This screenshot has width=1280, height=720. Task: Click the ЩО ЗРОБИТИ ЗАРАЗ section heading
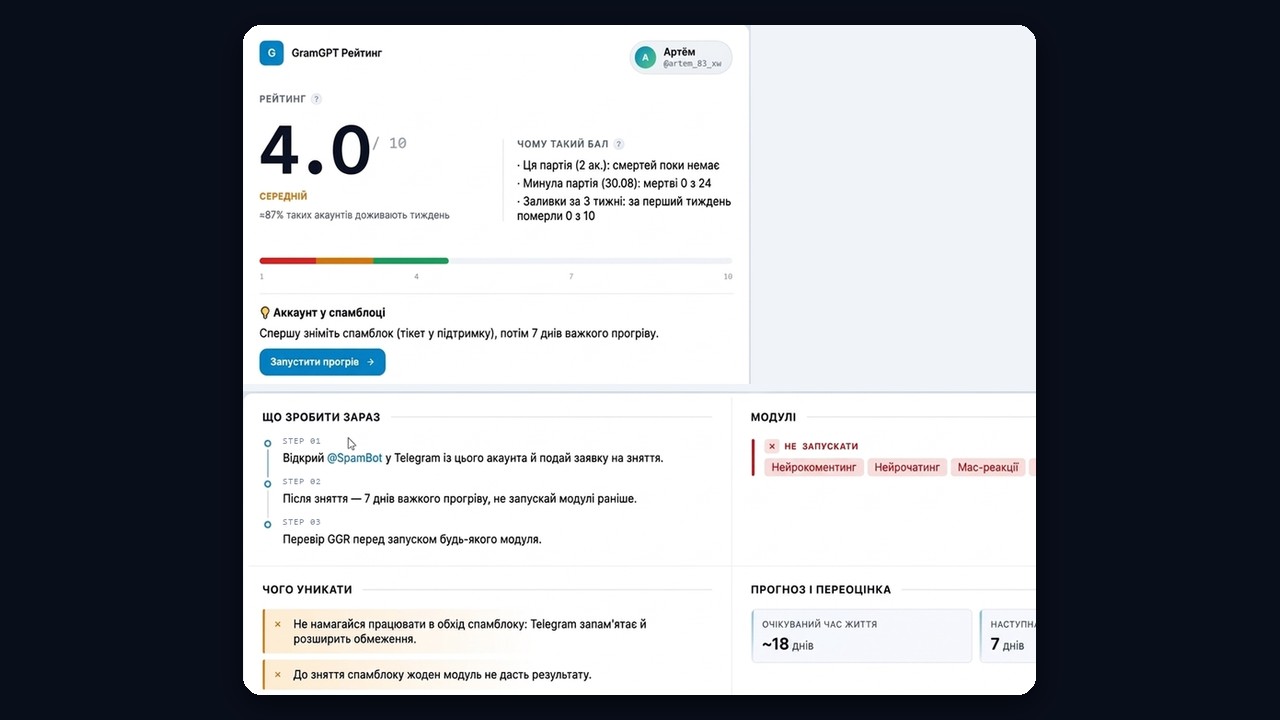point(321,417)
